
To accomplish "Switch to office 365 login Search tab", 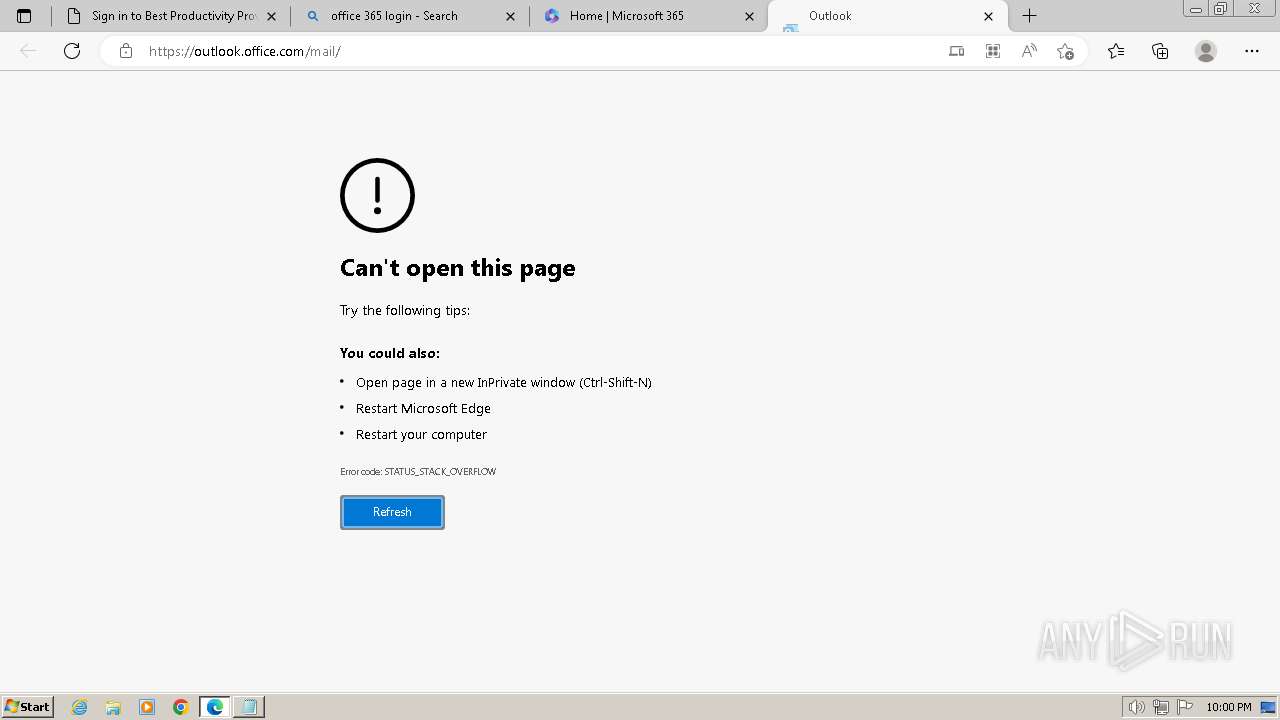I will (x=410, y=16).
